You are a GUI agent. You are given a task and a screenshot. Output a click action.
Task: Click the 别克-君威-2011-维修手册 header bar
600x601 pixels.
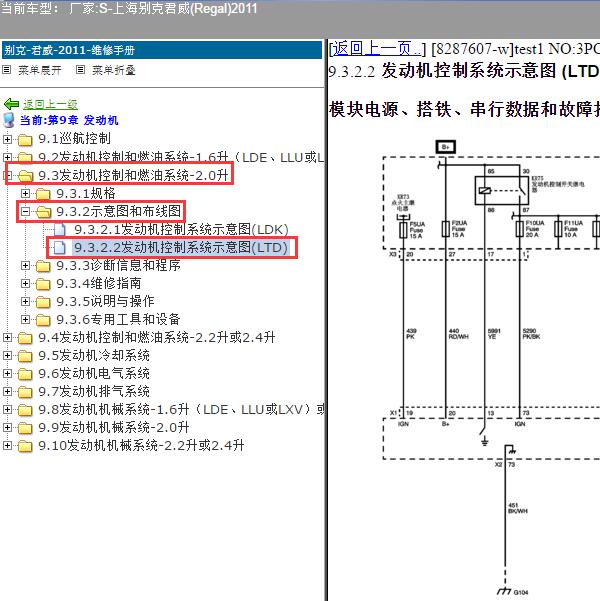[x=162, y=50]
